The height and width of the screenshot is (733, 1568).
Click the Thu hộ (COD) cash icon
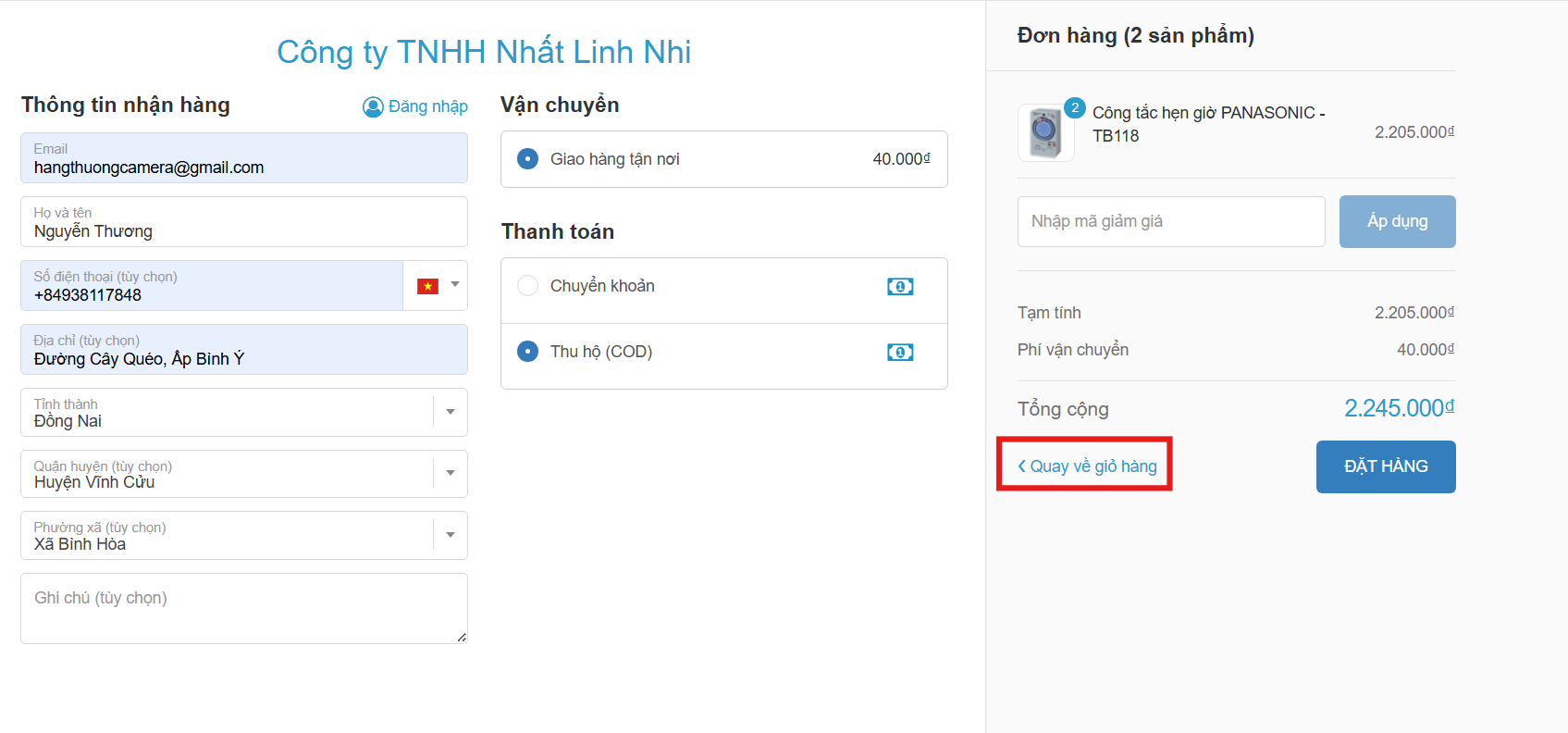(x=900, y=353)
